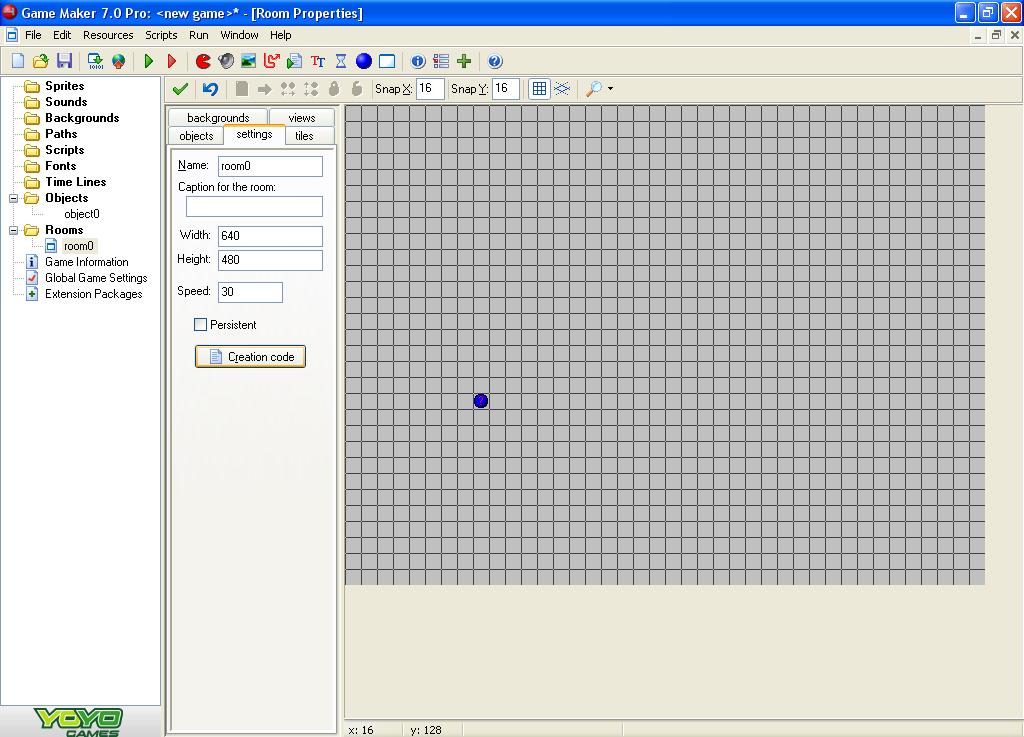Add a new time line with hourglass icon
This screenshot has height=737, width=1024.
click(341, 62)
